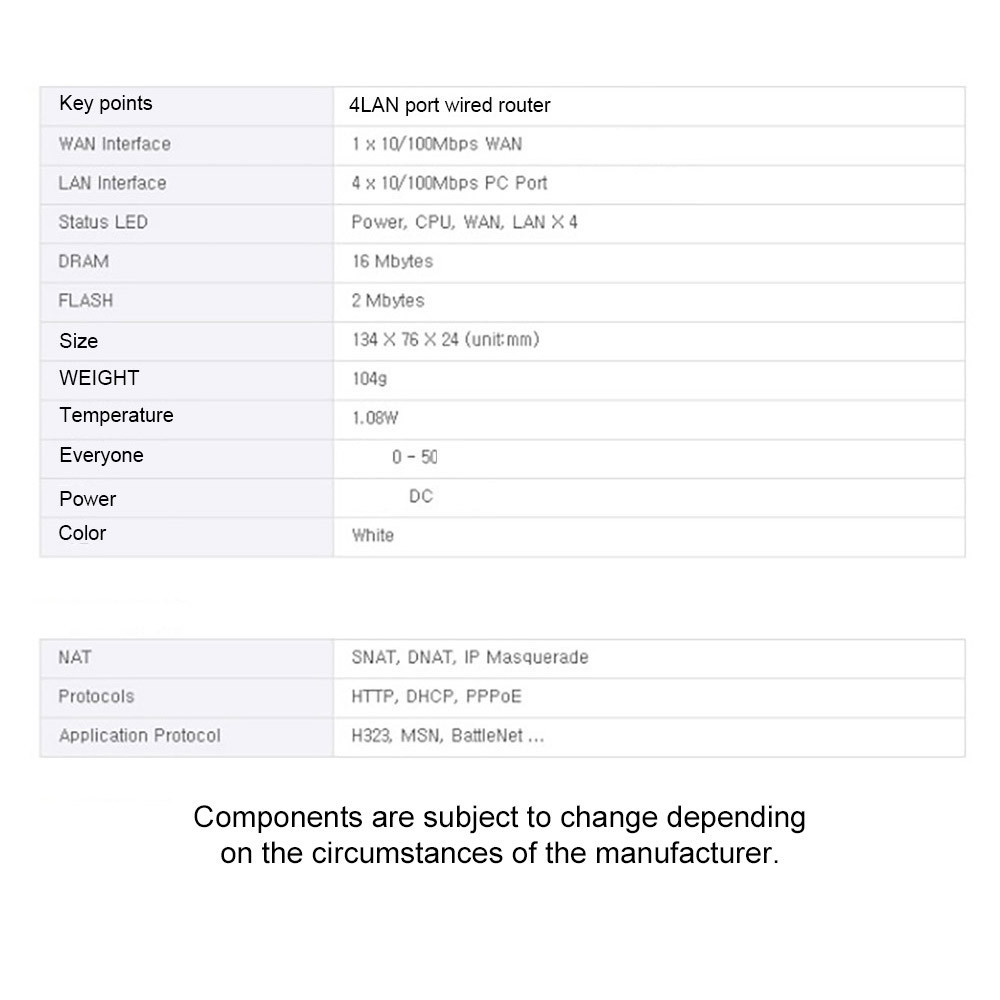Click the Application Protocol label
Image resolution: width=1000 pixels, height=1000 pixels.
[139, 736]
